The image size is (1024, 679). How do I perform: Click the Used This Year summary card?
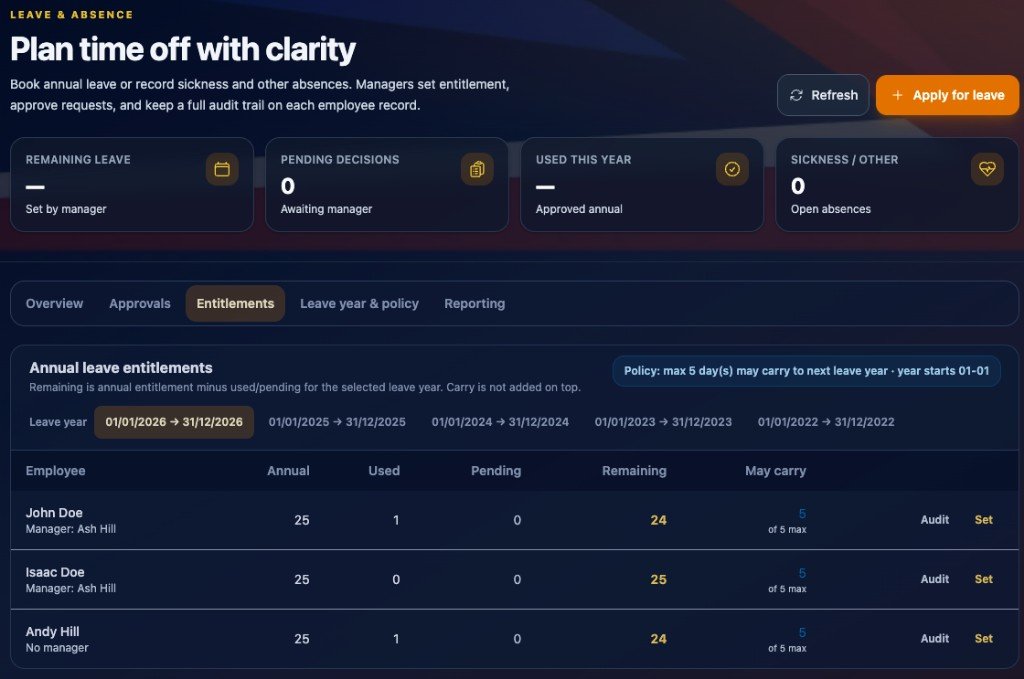tap(642, 184)
